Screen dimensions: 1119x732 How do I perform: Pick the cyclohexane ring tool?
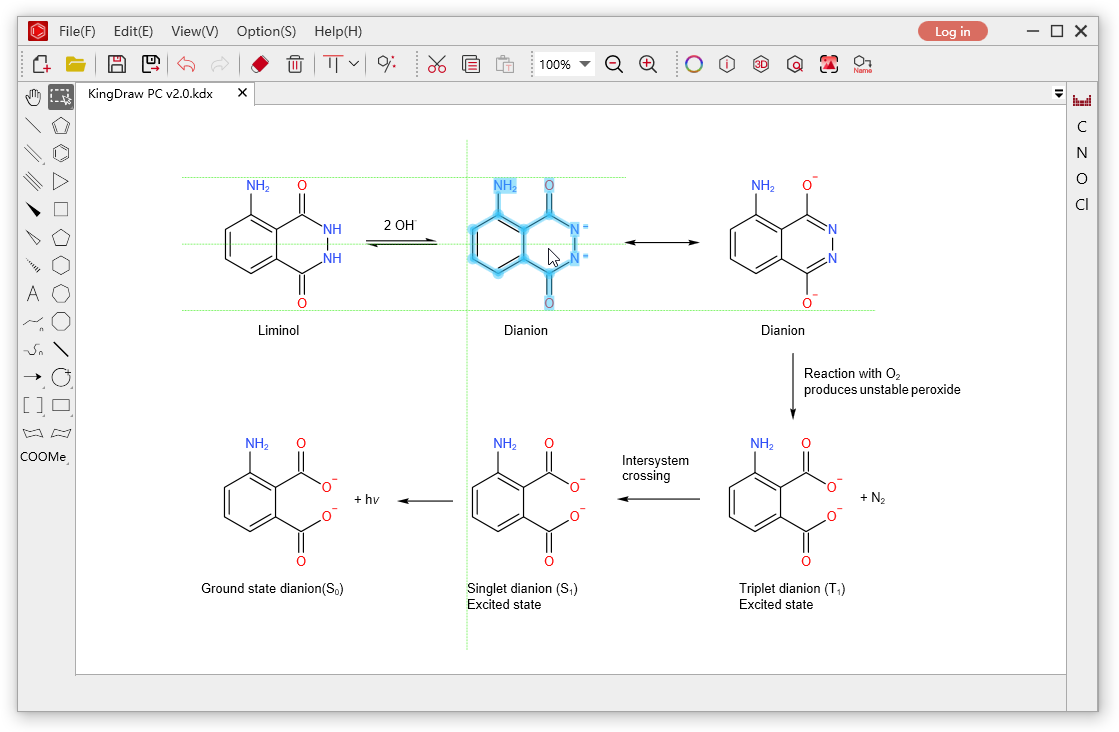[61, 265]
